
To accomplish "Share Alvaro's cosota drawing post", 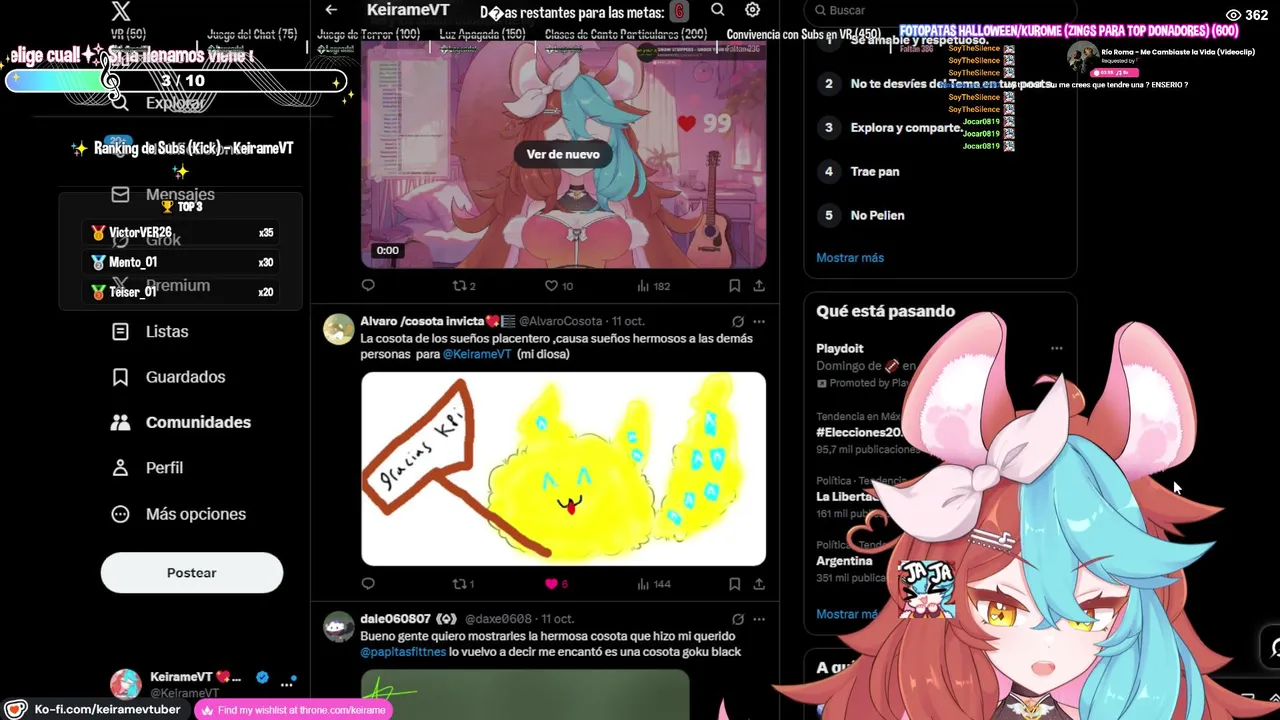I will [759, 584].
